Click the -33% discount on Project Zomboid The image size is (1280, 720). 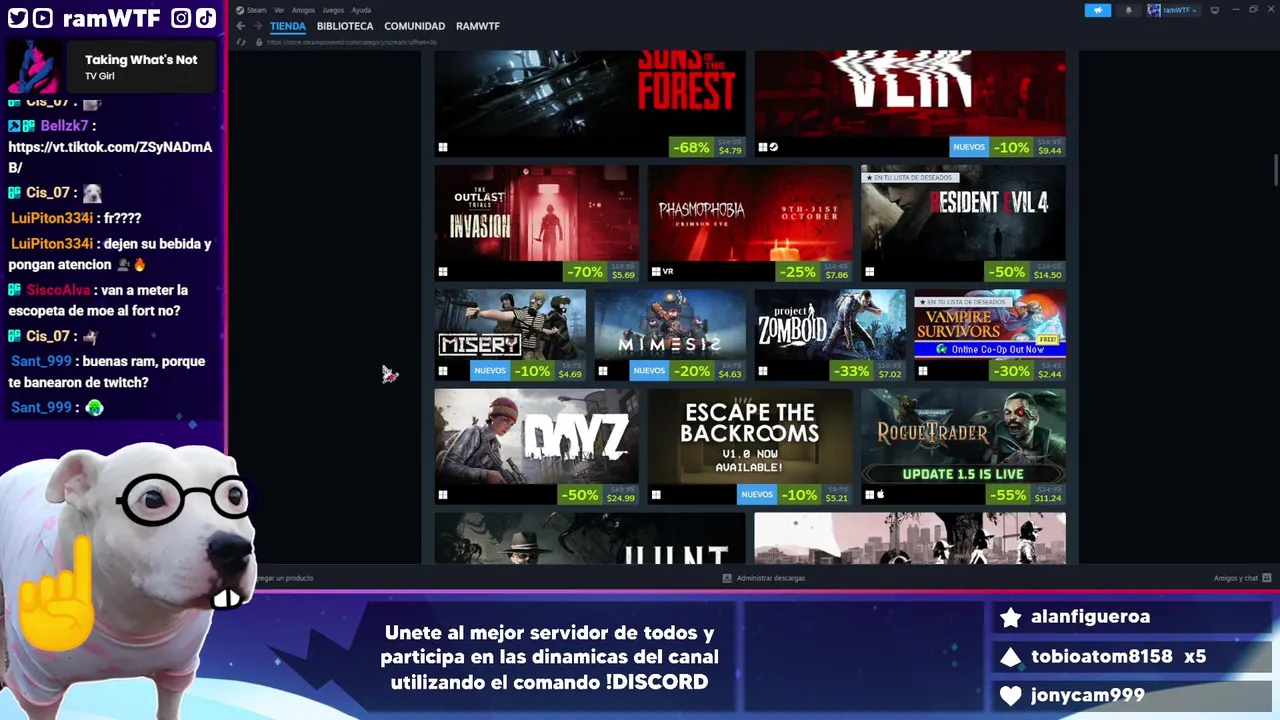click(x=851, y=371)
